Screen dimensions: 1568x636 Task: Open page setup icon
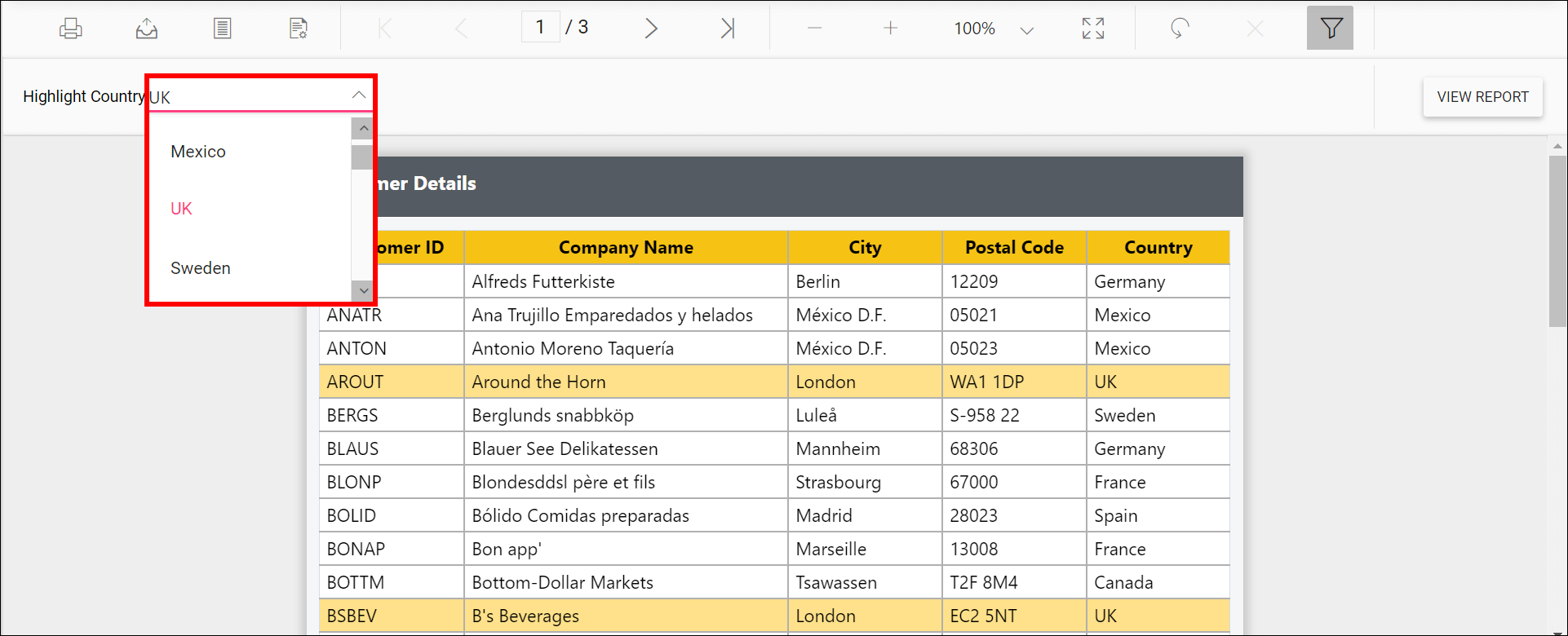pyautogui.click(x=299, y=29)
